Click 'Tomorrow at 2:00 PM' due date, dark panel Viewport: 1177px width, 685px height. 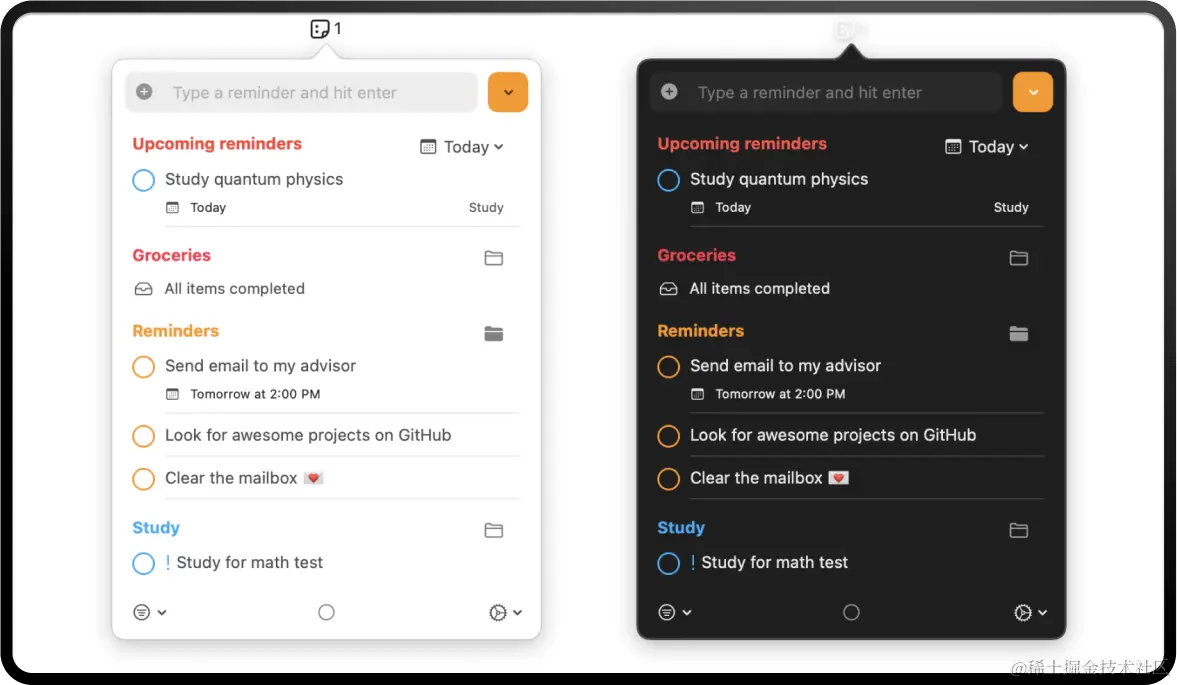780,395
